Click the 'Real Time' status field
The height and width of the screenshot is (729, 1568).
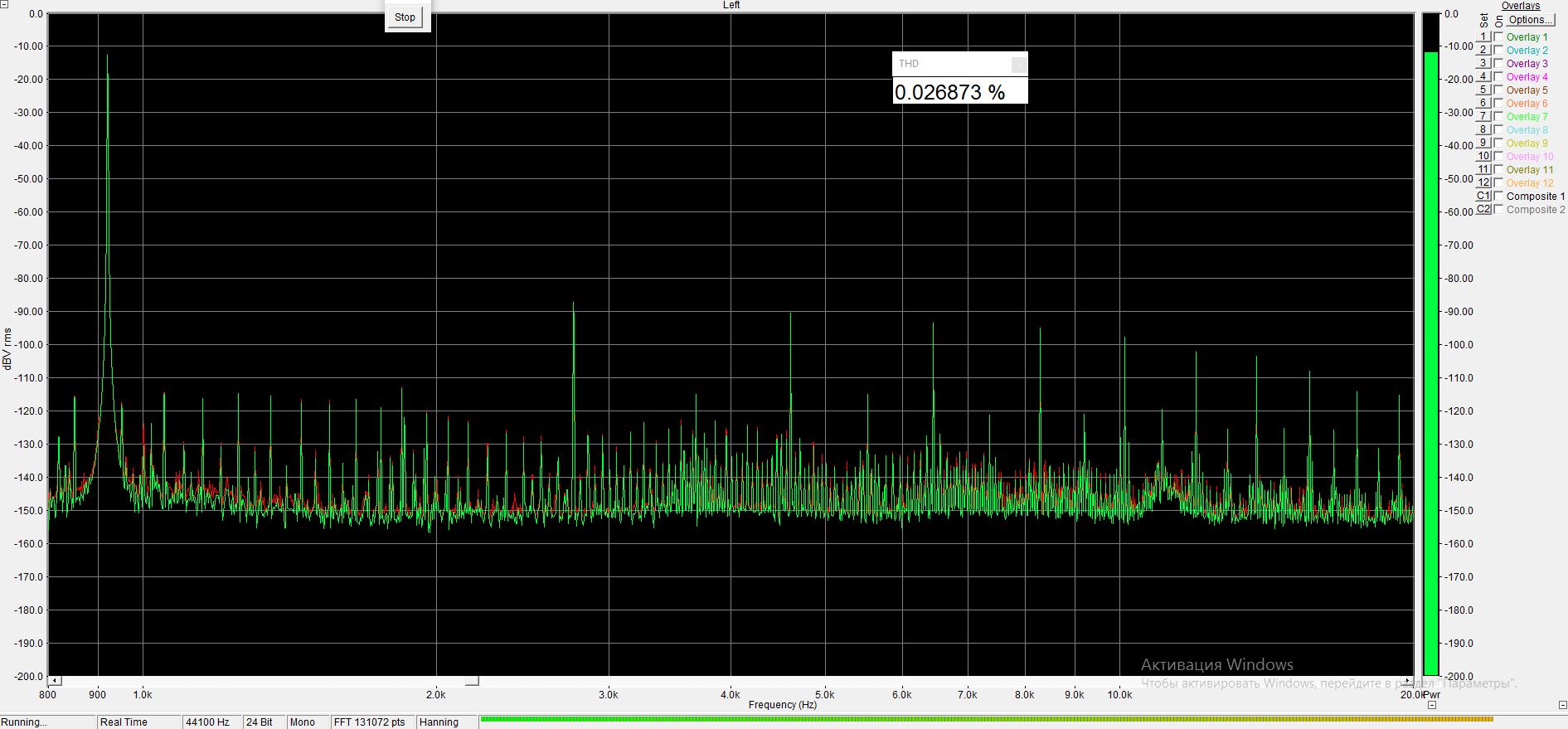coord(138,722)
